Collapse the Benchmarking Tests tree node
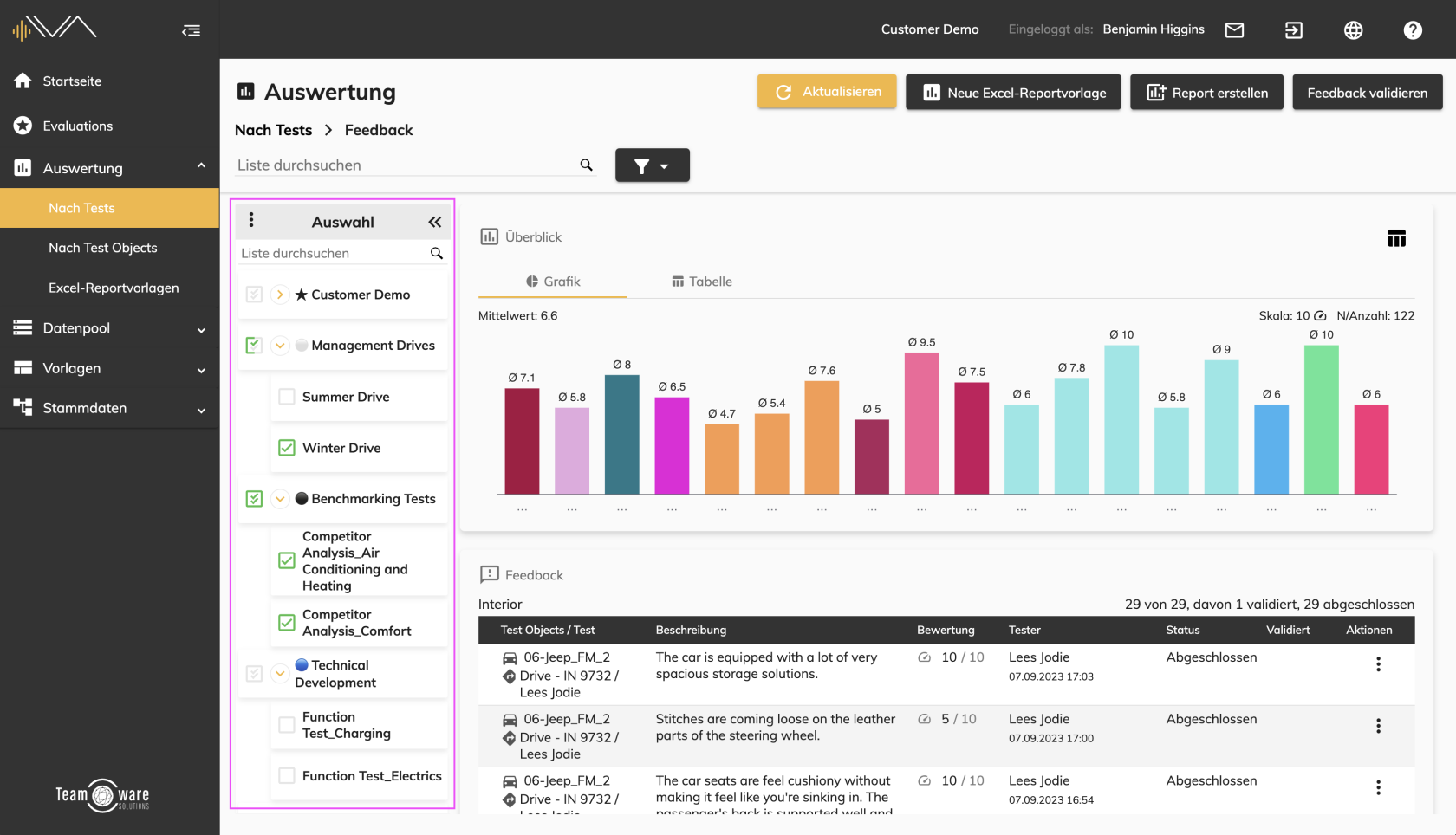 (x=280, y=499)
